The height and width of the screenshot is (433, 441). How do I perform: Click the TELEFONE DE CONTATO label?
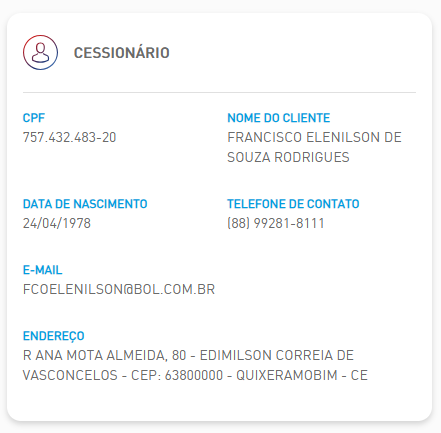293,204
